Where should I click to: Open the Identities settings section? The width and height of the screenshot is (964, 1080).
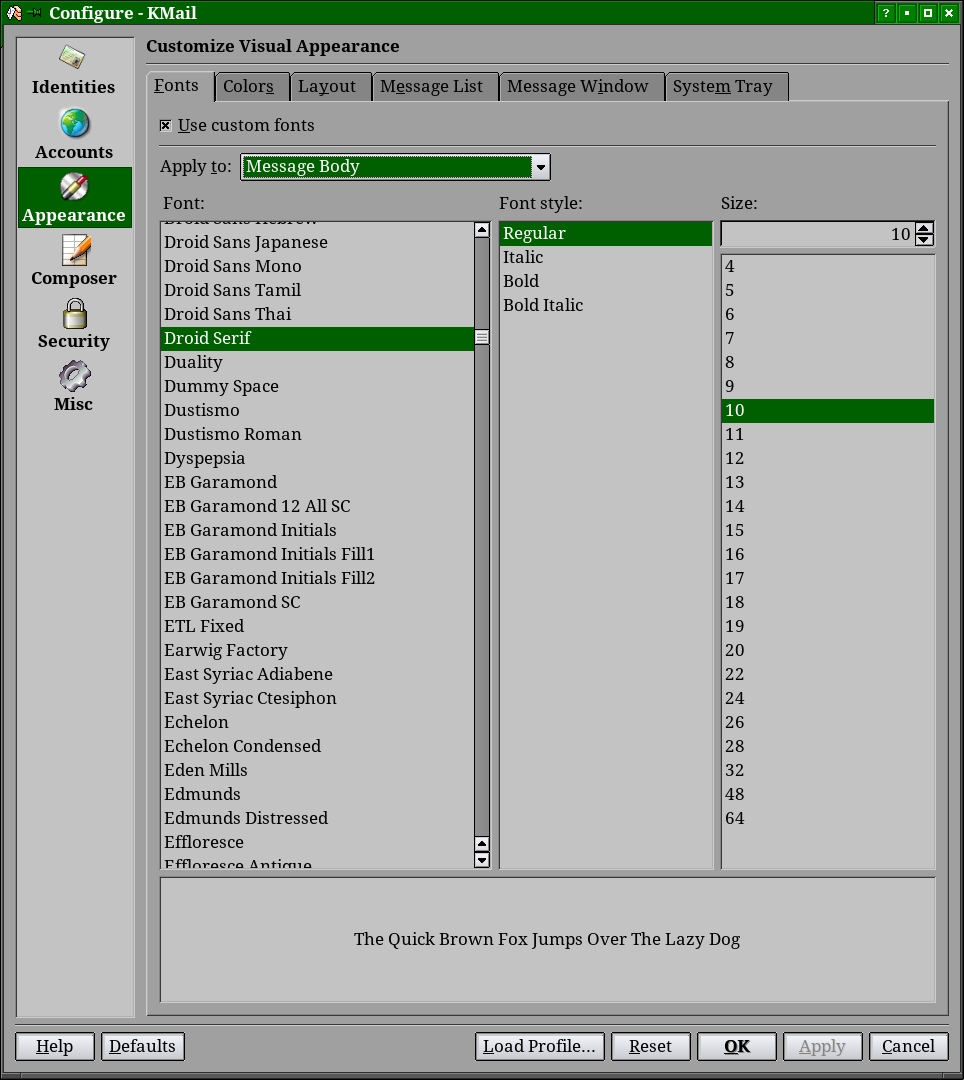74,70
